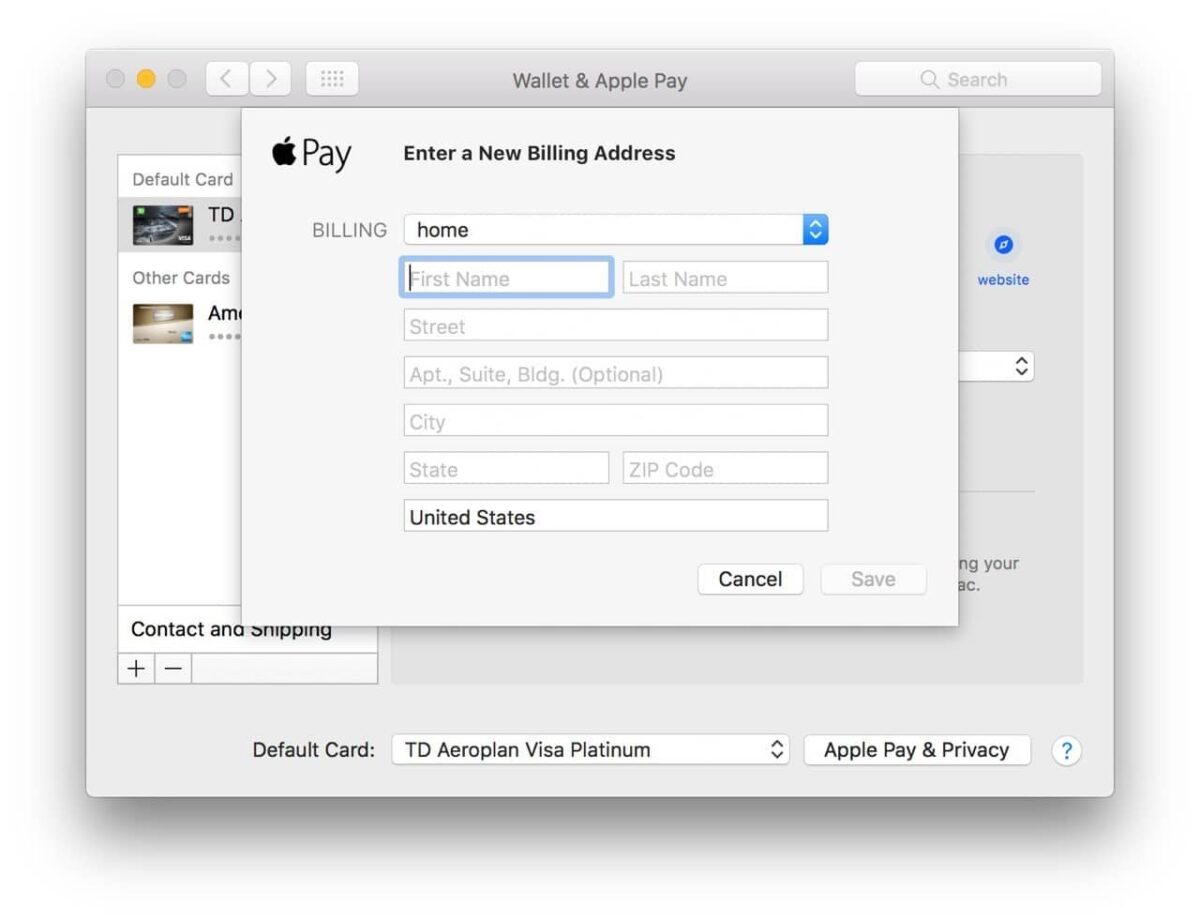Click the ZIP Code field
The height and width of the screenshot is (920, 1200).
tap(724, 468)
